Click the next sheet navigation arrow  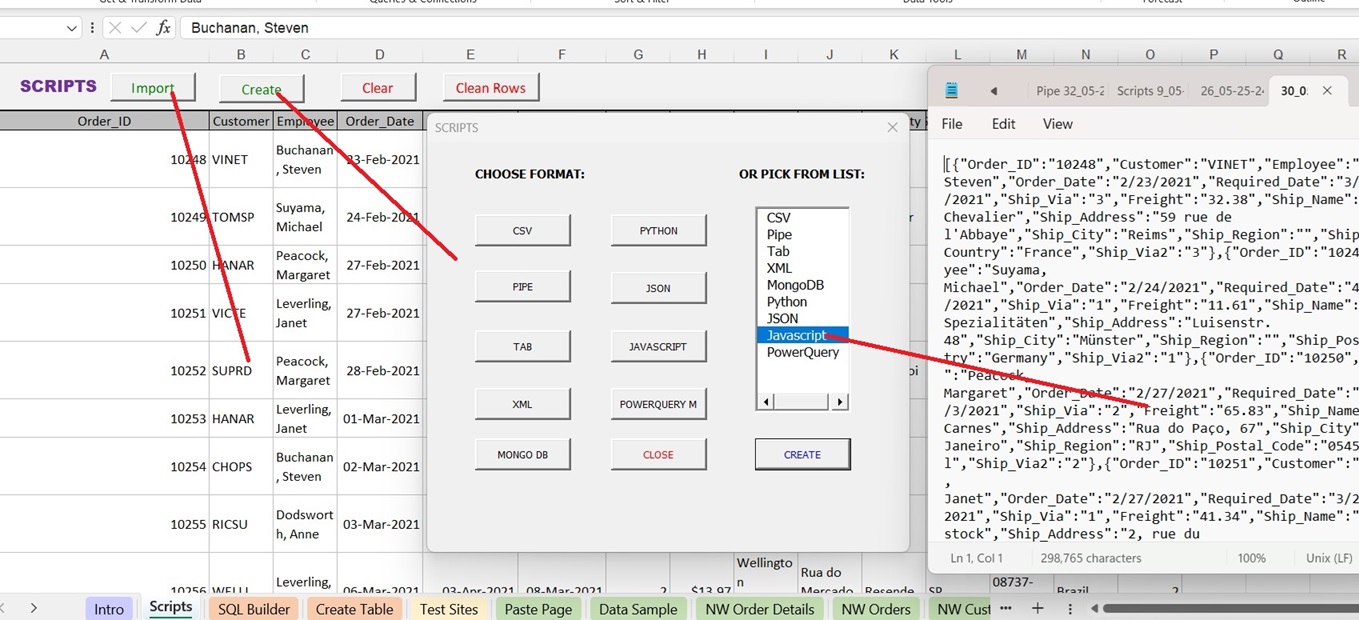(x=33, y=608)
